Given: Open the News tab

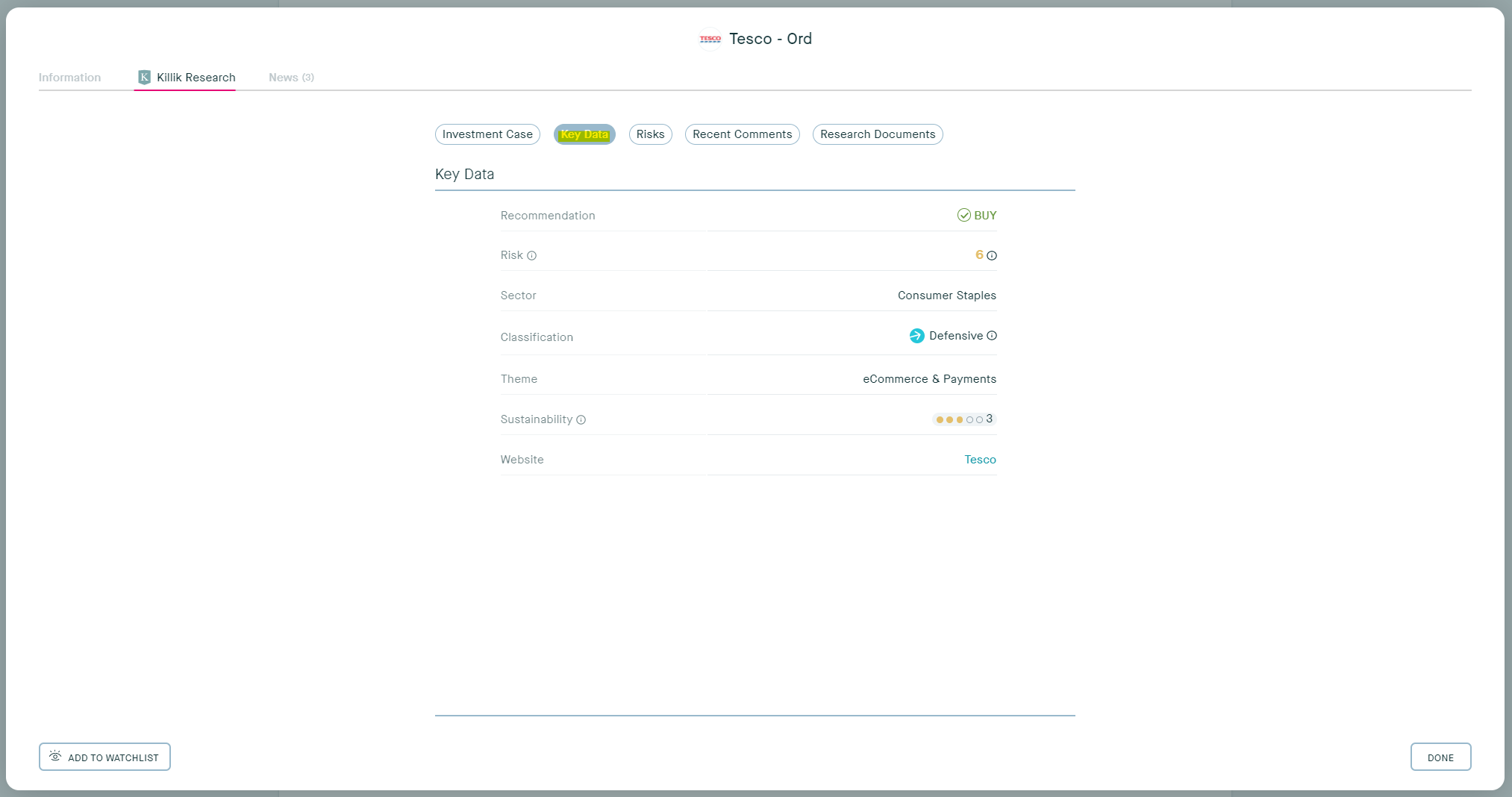Looking at the screenshot, I should coord(291,77).
